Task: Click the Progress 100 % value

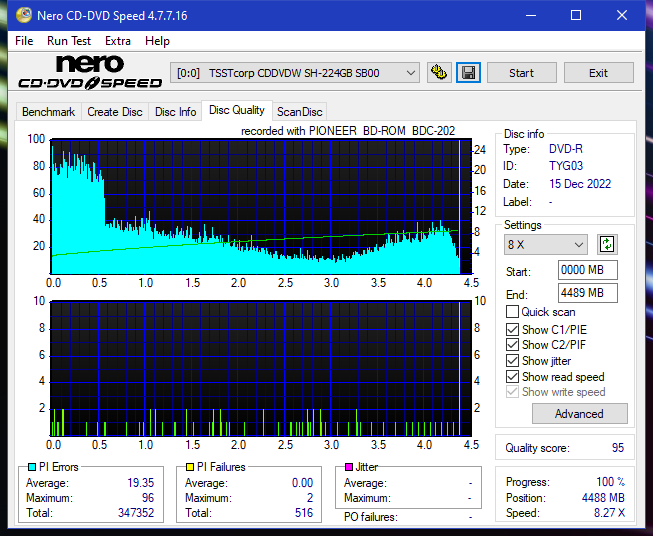Action: pos(610,482)
